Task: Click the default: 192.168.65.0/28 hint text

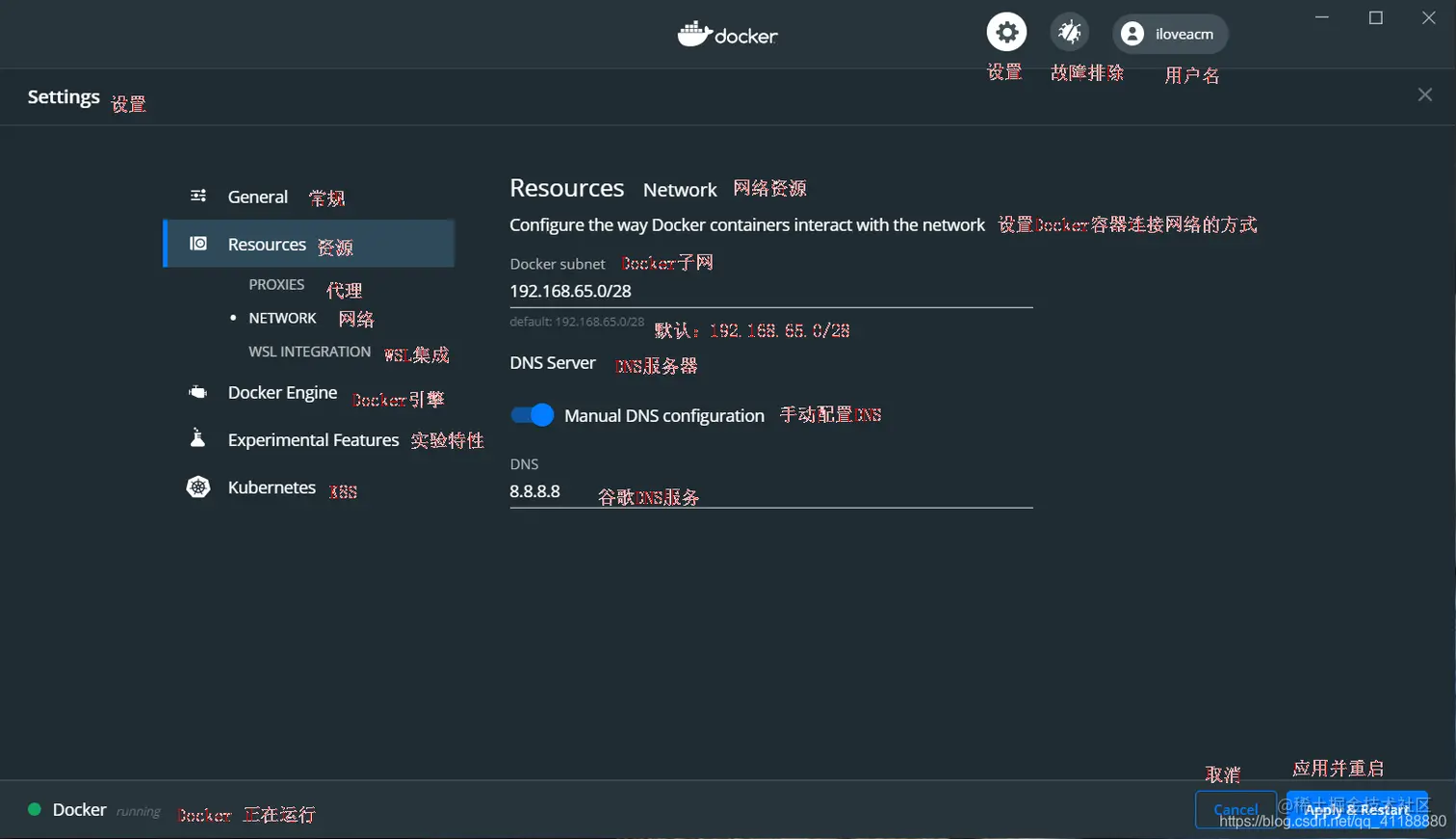Action: tap(577, 322)
